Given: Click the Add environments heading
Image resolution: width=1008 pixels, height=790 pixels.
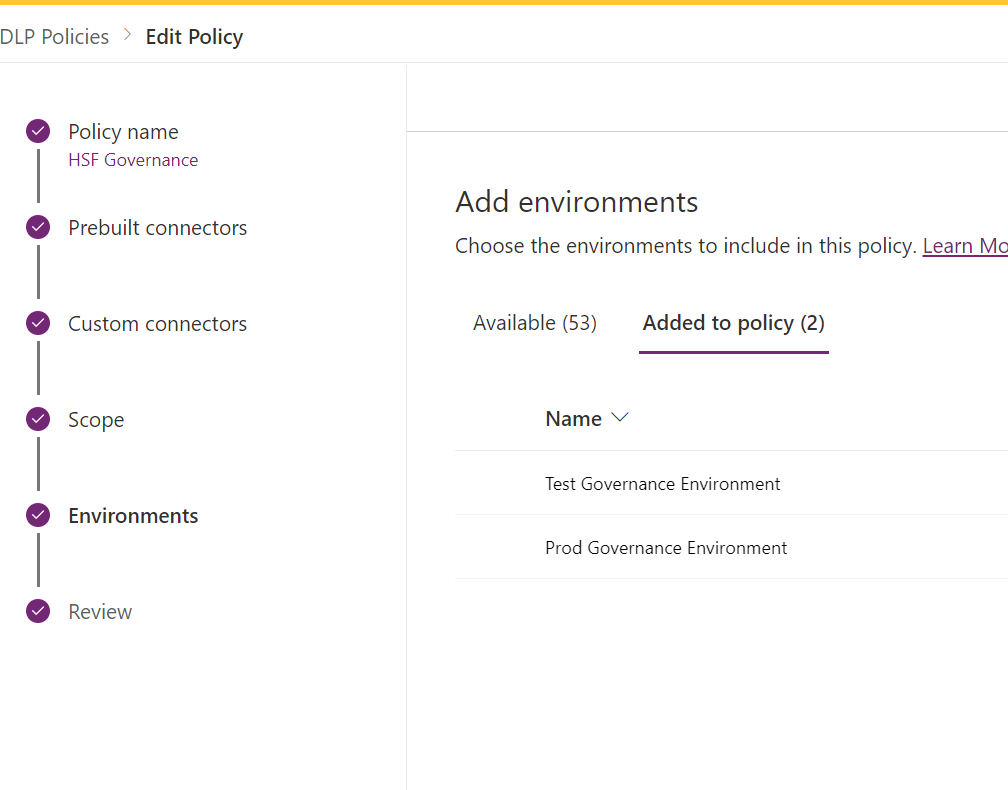Looking at the screenshot, I should click(576, 201).
